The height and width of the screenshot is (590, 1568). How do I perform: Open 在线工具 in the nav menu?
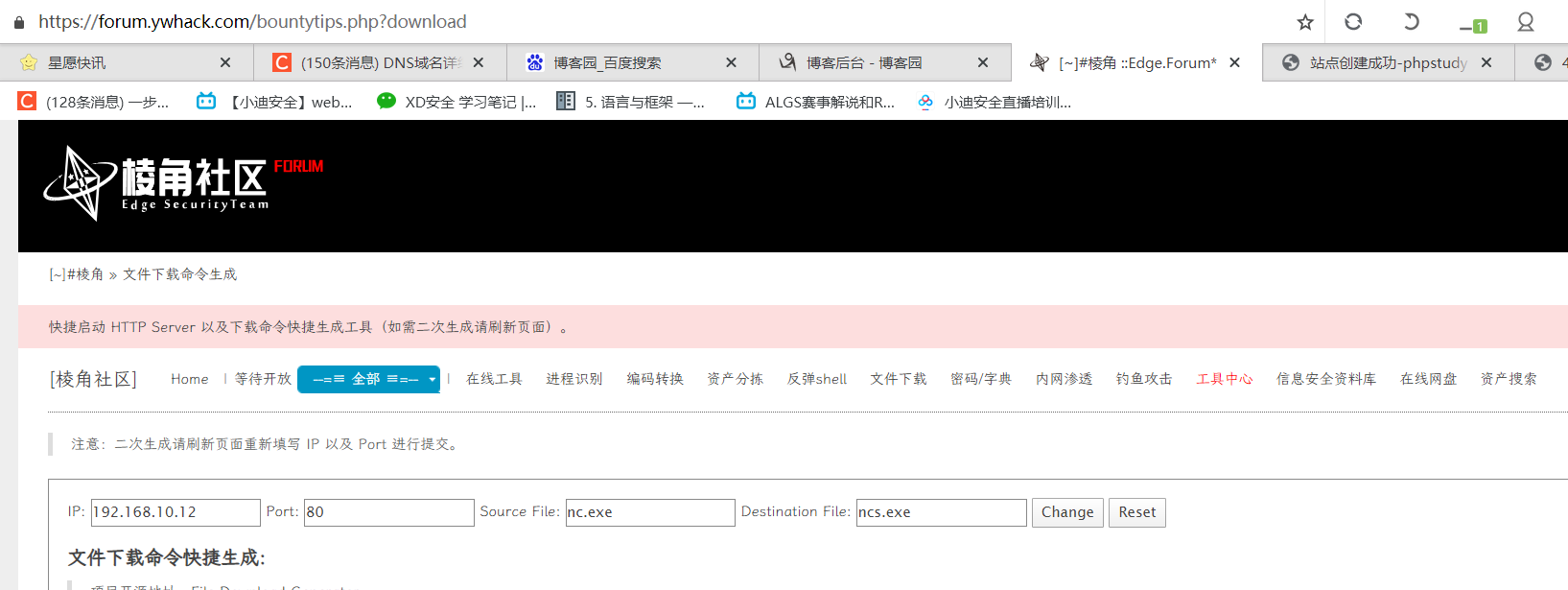pos(494,379)
